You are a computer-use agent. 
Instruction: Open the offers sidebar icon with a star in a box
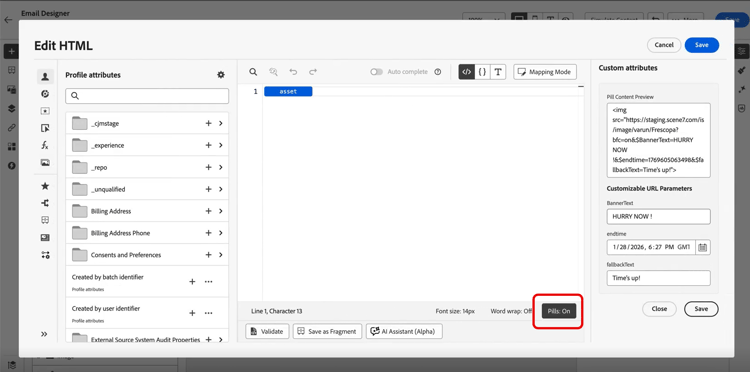pyautogui.click(x=45, y=111)
